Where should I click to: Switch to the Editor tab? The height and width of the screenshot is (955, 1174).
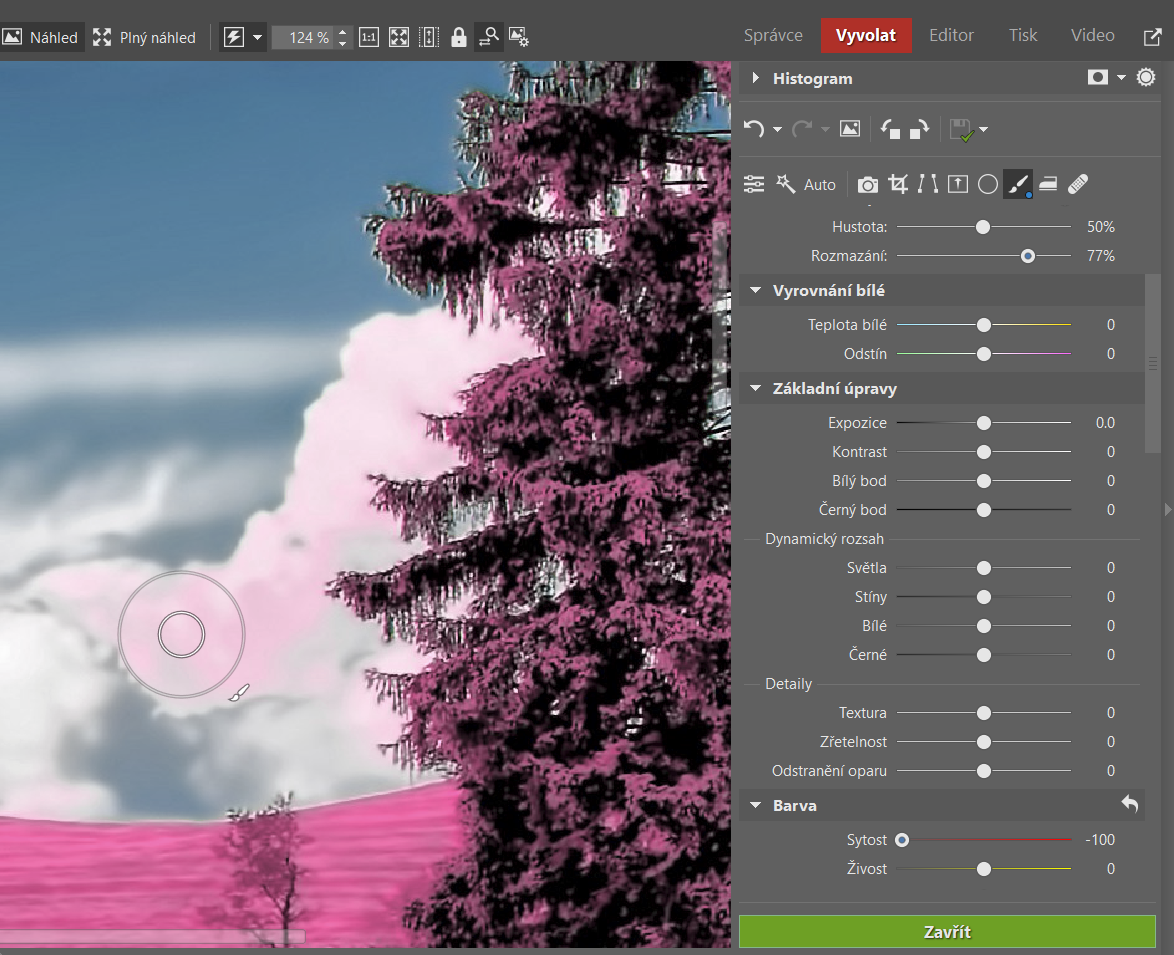[951, 35]
